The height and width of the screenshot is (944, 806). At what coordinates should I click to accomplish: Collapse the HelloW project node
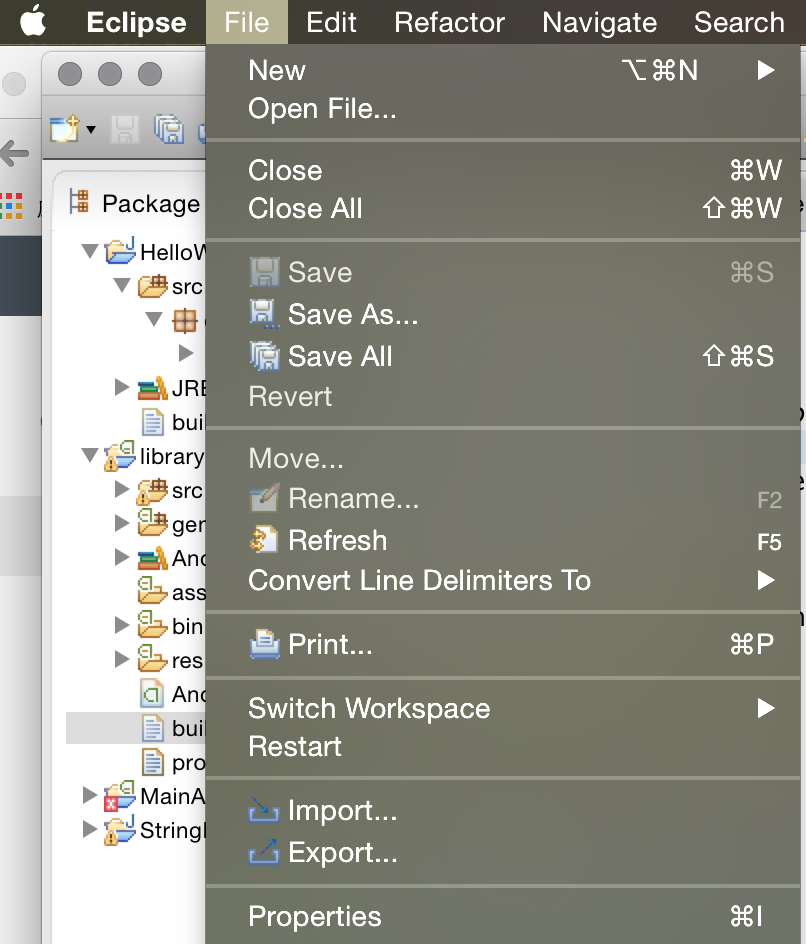coord(91,251)
